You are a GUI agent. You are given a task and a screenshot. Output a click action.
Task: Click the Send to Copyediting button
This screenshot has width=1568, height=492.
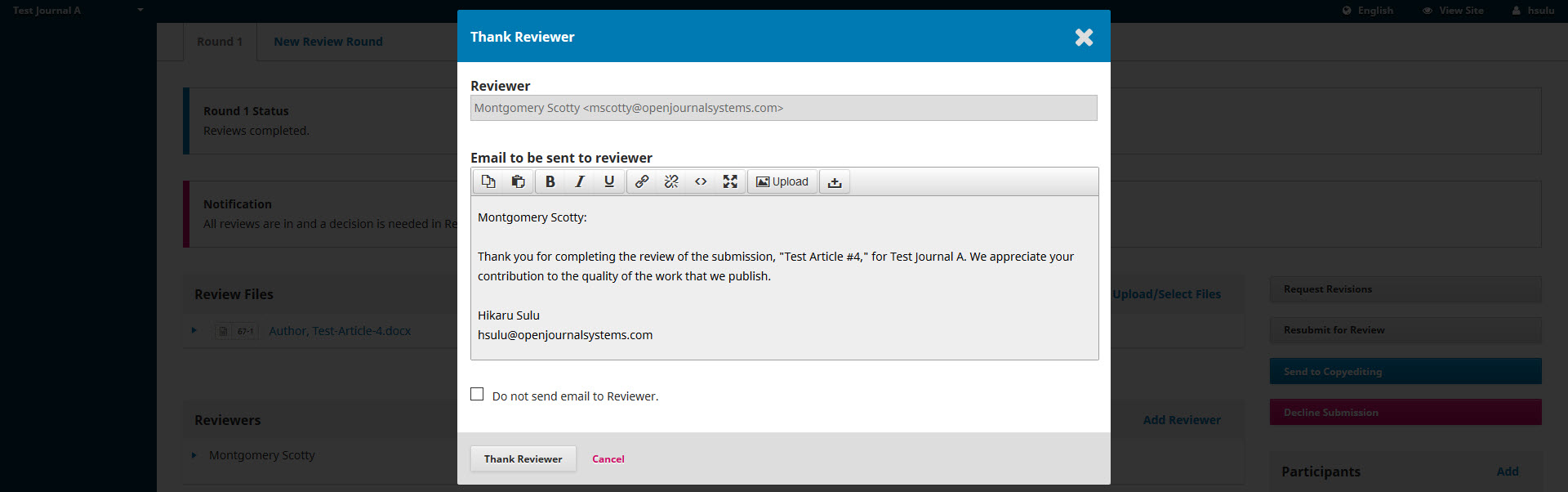pos(1405,371)
